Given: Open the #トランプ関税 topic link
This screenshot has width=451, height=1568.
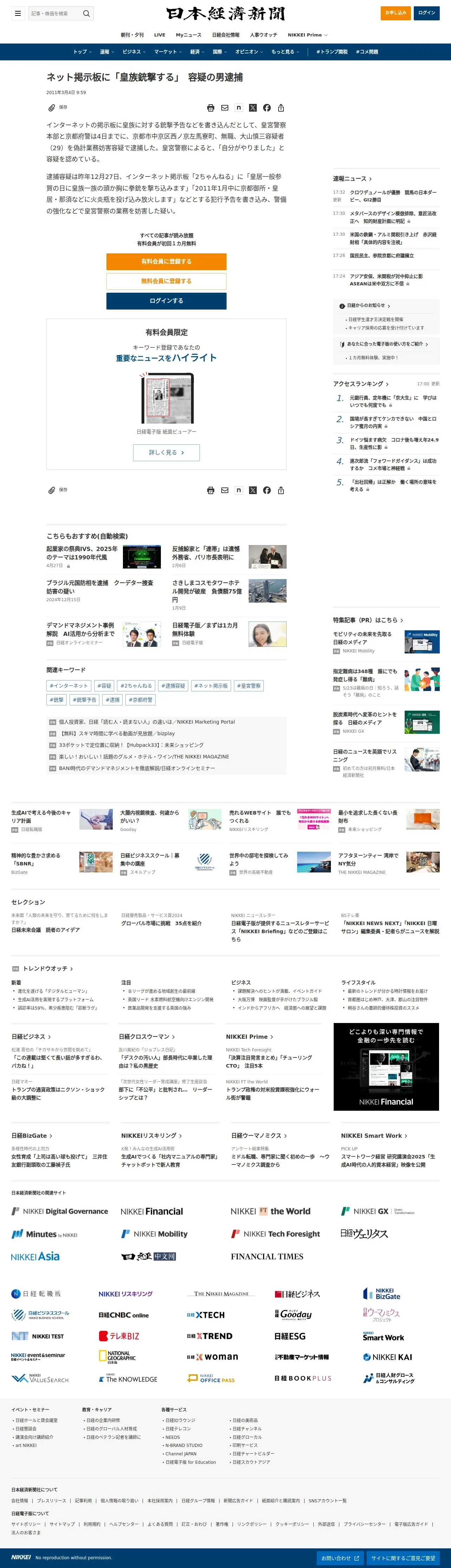Looking at the screenshot, I should tap(332, 52).
